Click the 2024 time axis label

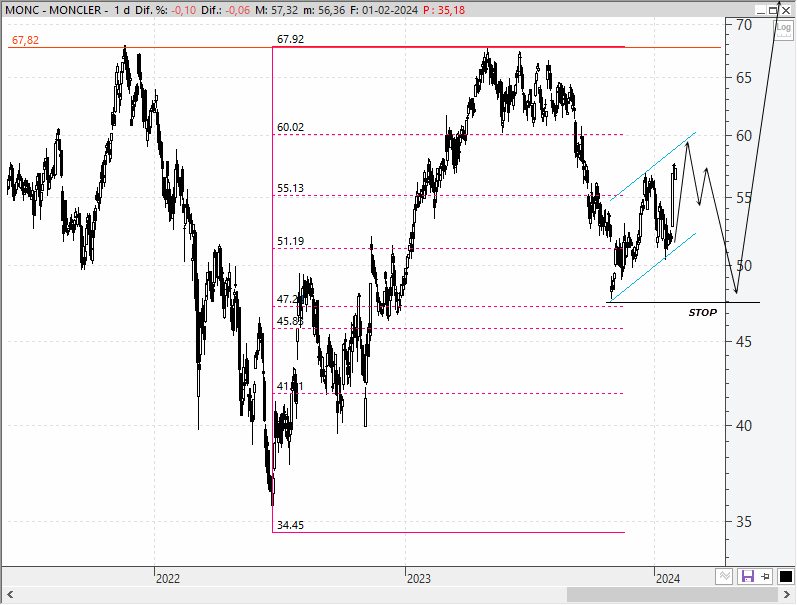[668, 579]
